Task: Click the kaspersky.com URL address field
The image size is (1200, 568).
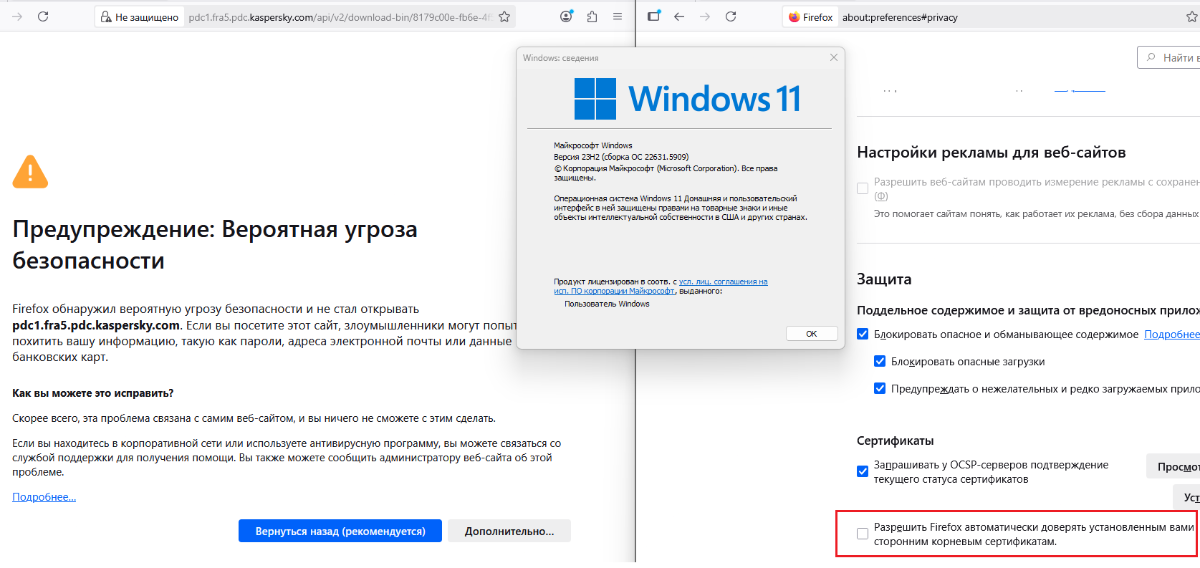Action: click(x=340, y=17)
